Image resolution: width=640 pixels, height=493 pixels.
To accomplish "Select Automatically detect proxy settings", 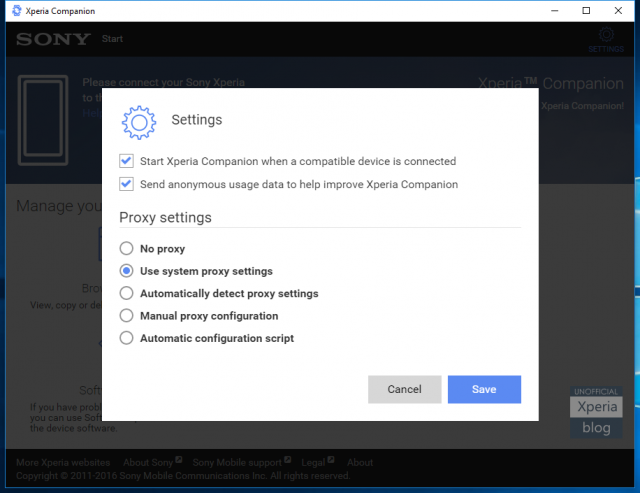I will (x=127, y=293).
